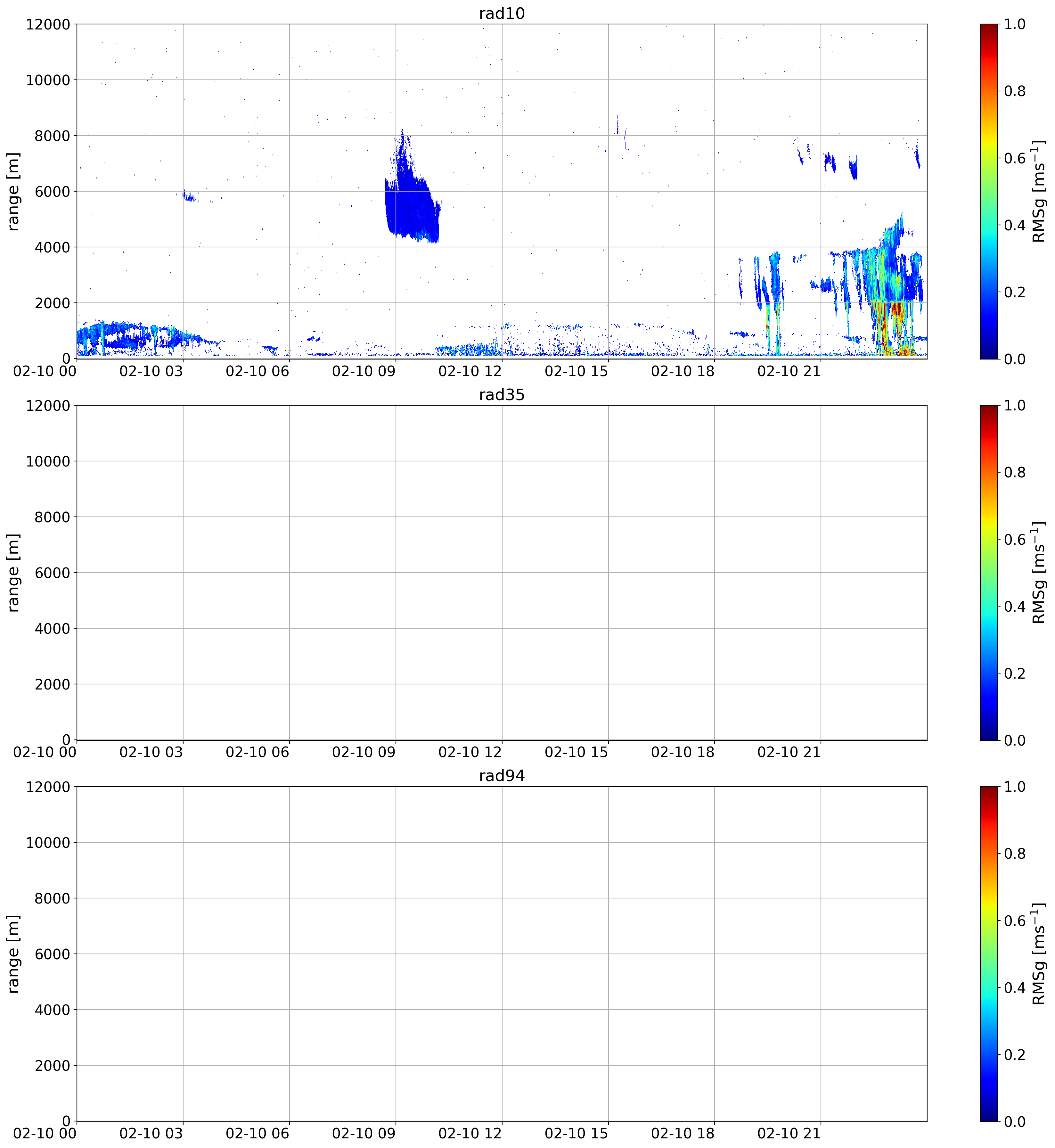Click the rad10 plot title

pos(501,13)
